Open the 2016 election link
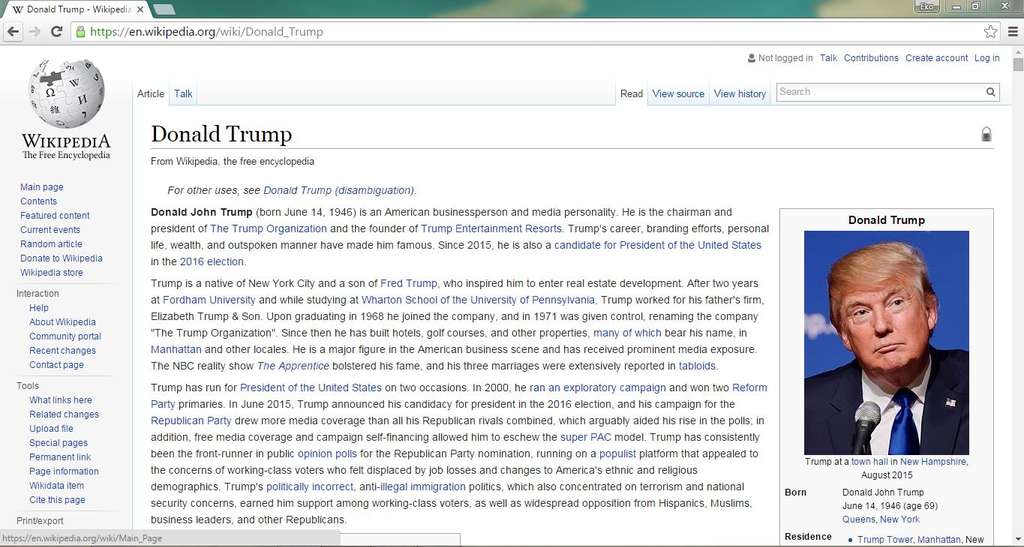This screenshot has height=547, width=1024. coord(212,262)
